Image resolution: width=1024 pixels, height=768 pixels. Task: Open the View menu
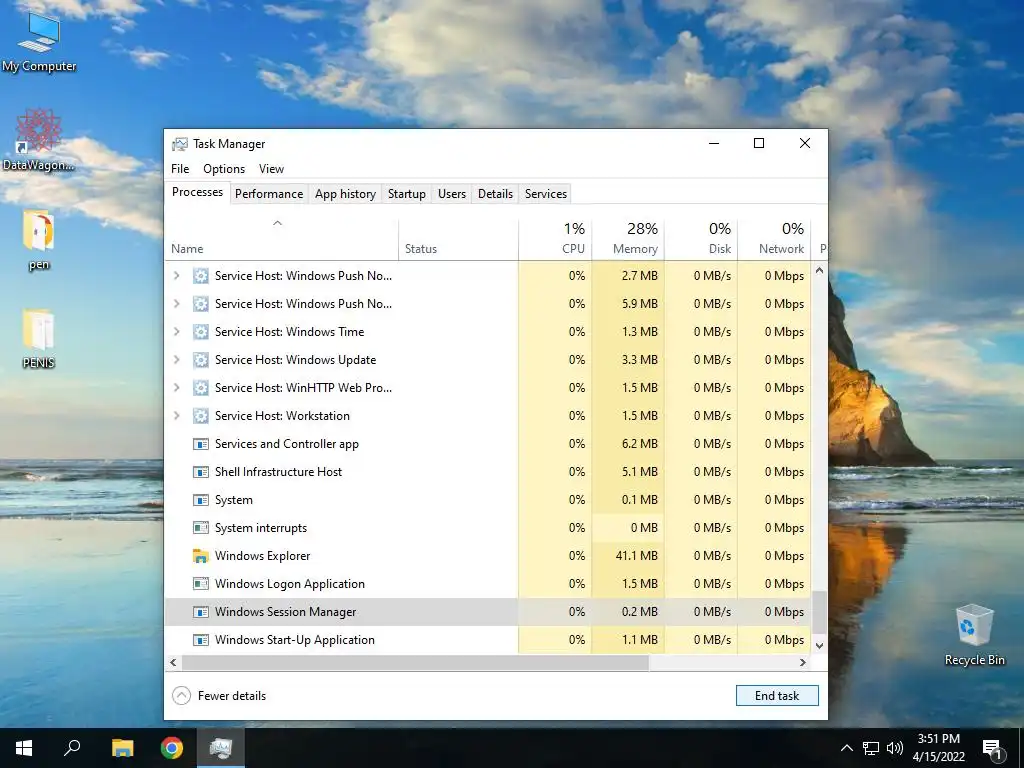pos(271,168)
